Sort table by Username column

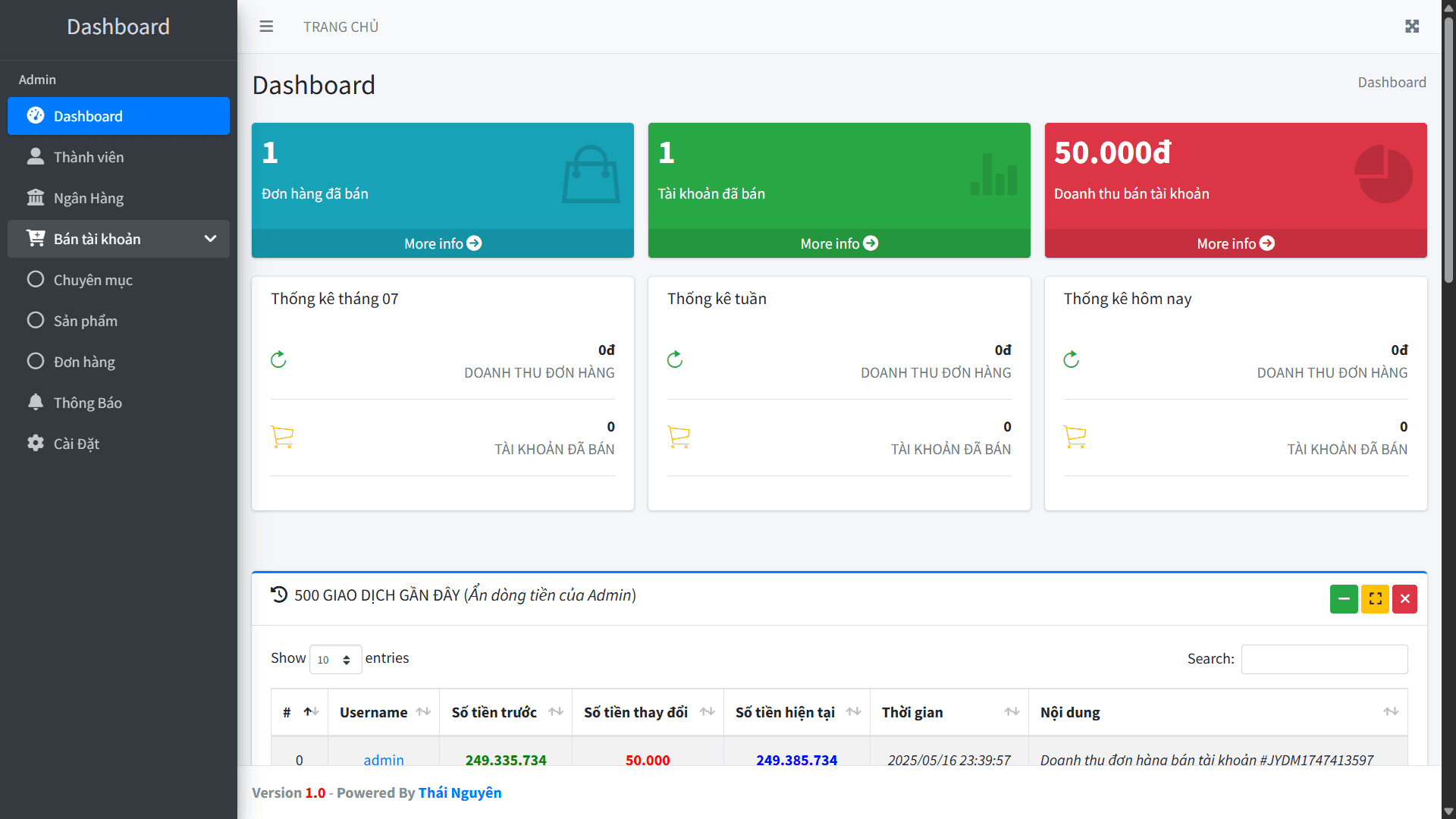click(384, 712)
